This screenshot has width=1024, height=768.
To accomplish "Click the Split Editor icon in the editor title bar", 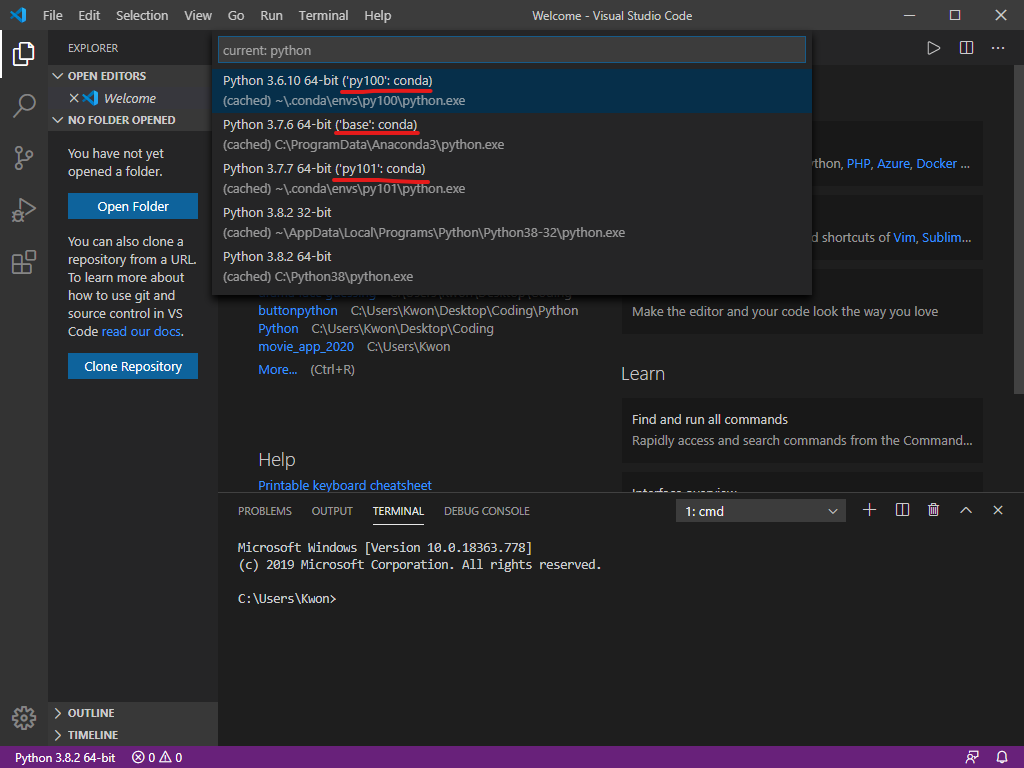I will coord(967,48).
